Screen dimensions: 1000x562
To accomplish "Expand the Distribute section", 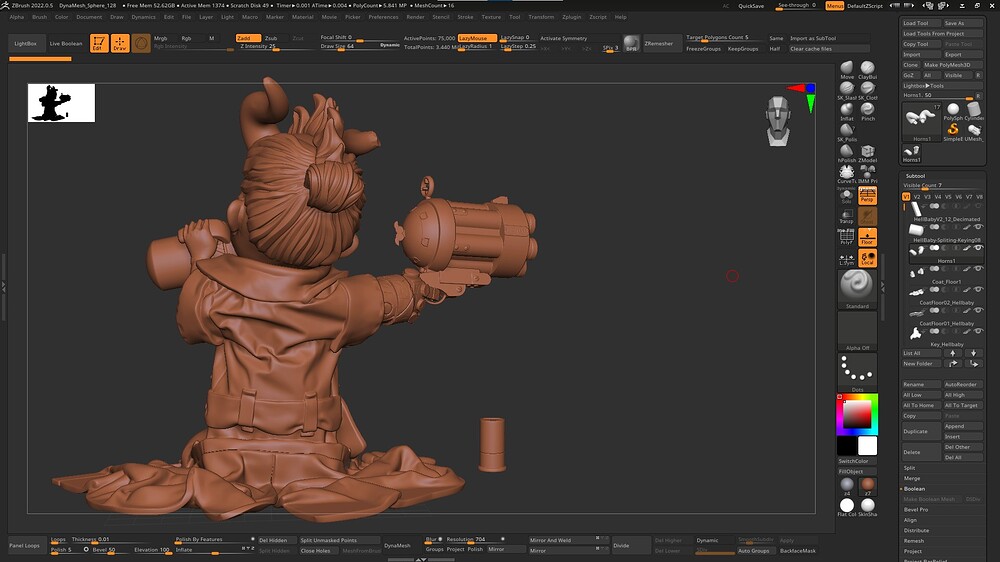I will click(916, 530).
